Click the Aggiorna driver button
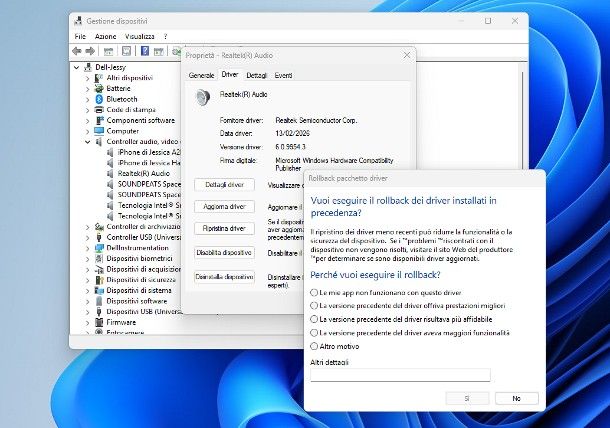The image size is (610, 428). 224,207
